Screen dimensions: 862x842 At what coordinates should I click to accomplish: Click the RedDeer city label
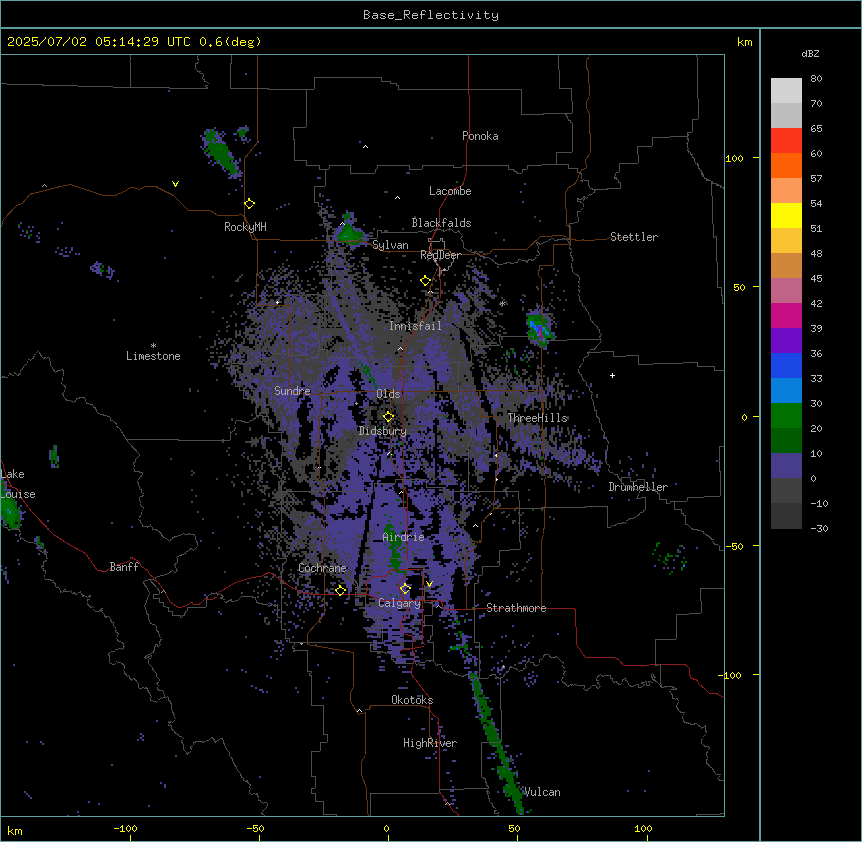point(440,255)
